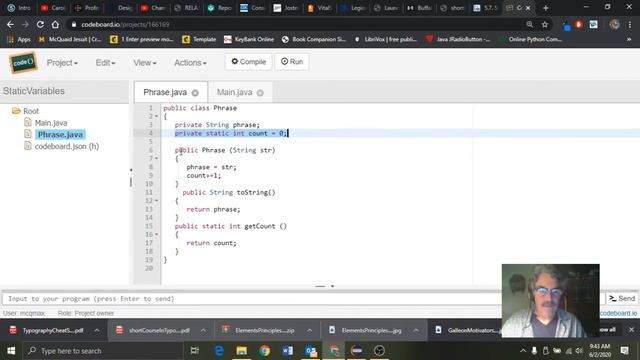Open OBS Studio from the taskbar
The height and width of the screenshot is (360, 640).
pos(379,351)
